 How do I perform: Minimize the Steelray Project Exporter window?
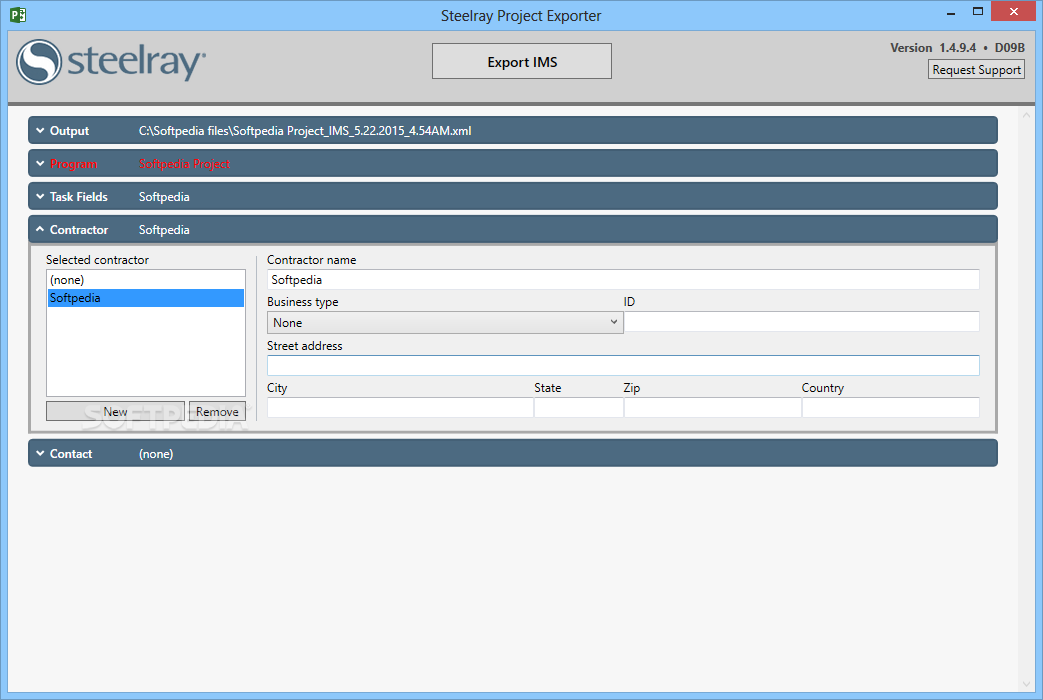[951, 13]
